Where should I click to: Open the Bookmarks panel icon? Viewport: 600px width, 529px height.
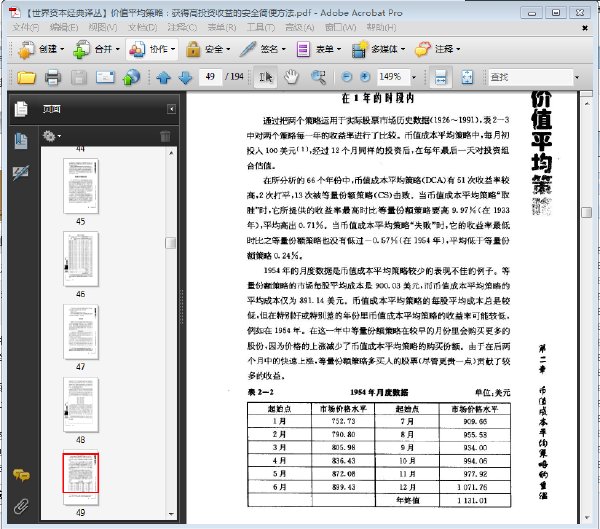(21, 142)
